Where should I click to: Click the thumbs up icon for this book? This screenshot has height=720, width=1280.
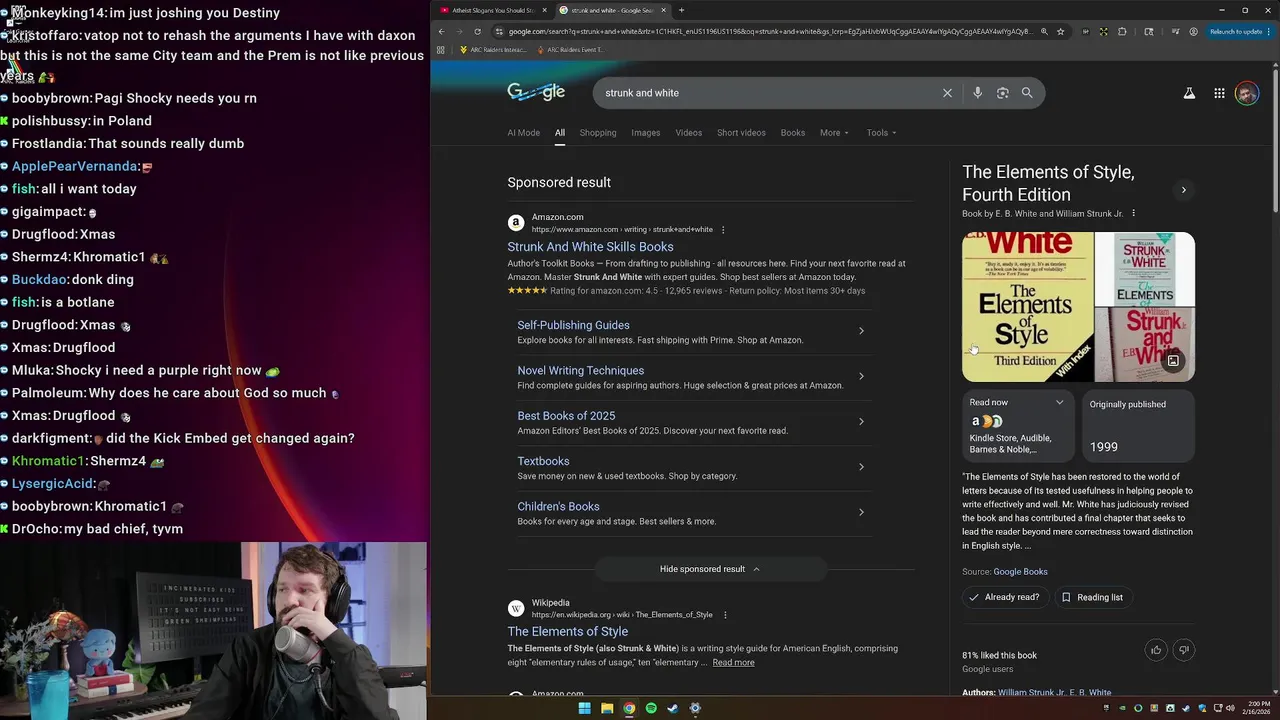coord(1156,650)
